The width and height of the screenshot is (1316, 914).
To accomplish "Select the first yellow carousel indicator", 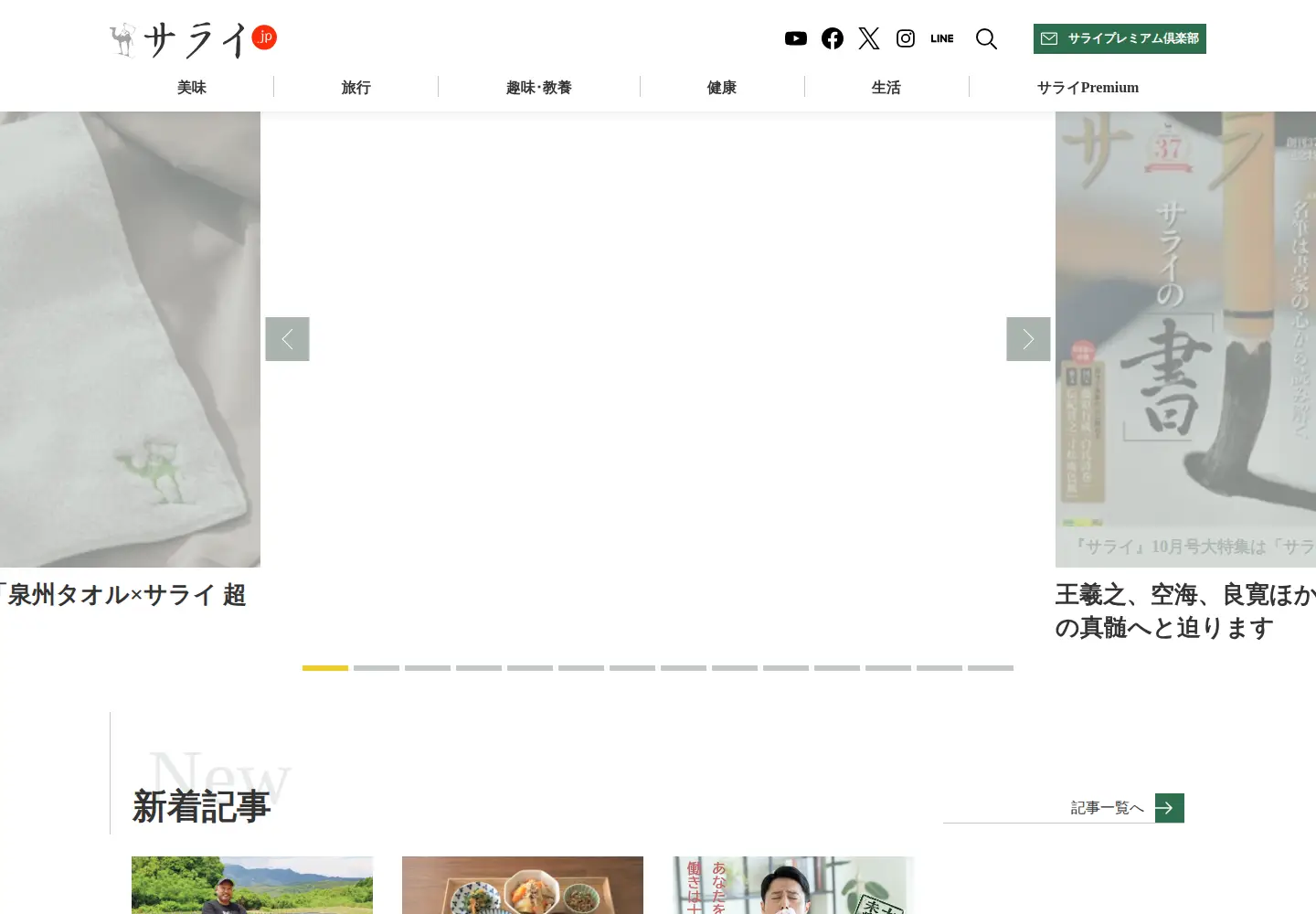I will [325, 668].
